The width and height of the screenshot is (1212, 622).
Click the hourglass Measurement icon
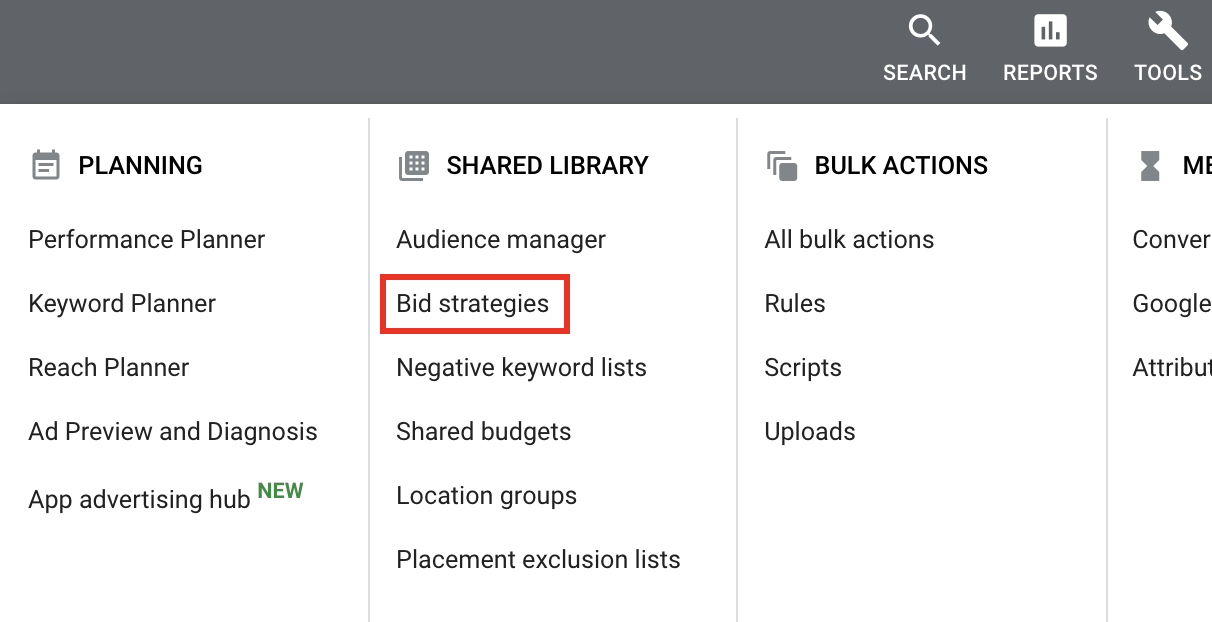tap(1150, 165)
